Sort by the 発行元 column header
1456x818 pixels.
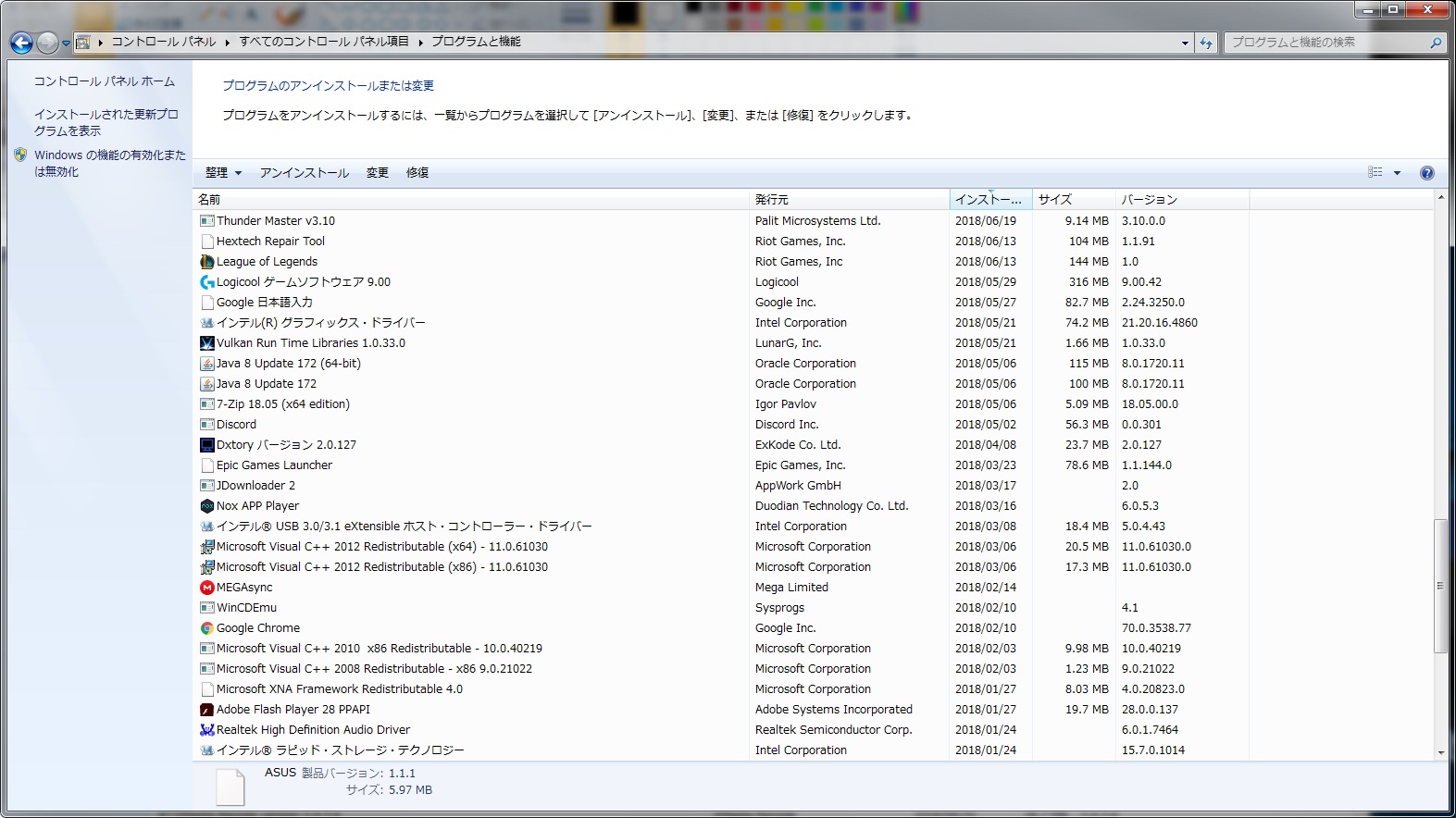(771, 200)
